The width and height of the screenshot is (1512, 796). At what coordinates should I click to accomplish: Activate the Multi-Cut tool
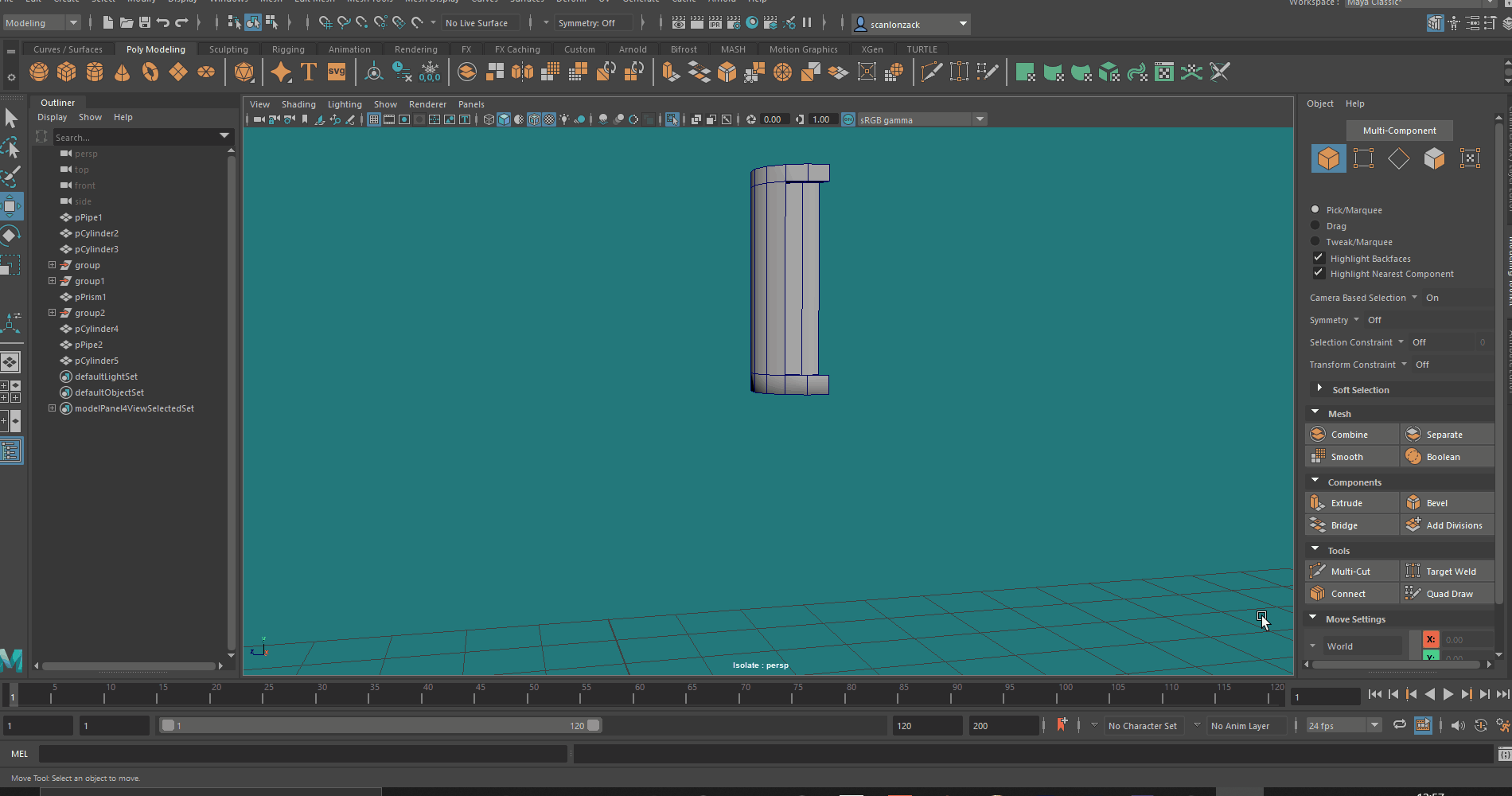pyautogui.click(x=1352, y=572)
